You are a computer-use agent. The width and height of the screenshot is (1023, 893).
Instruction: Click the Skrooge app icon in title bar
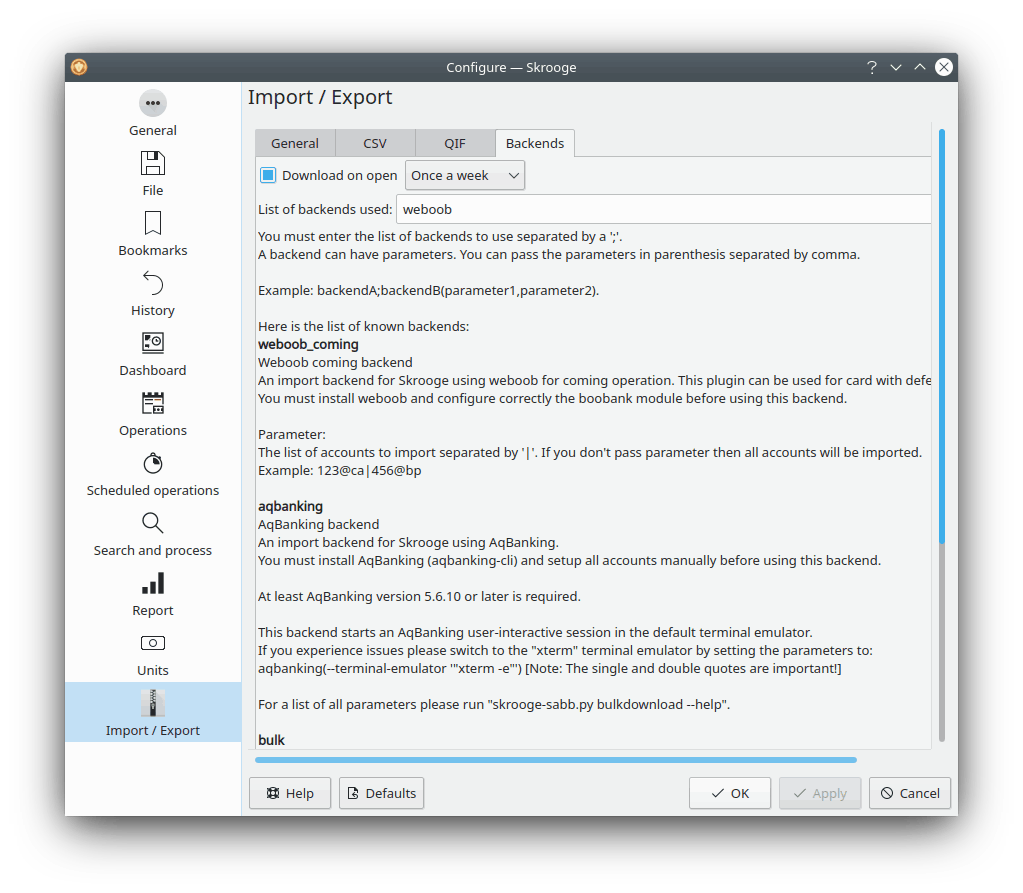pyautogui.click(x=79, y=67)
